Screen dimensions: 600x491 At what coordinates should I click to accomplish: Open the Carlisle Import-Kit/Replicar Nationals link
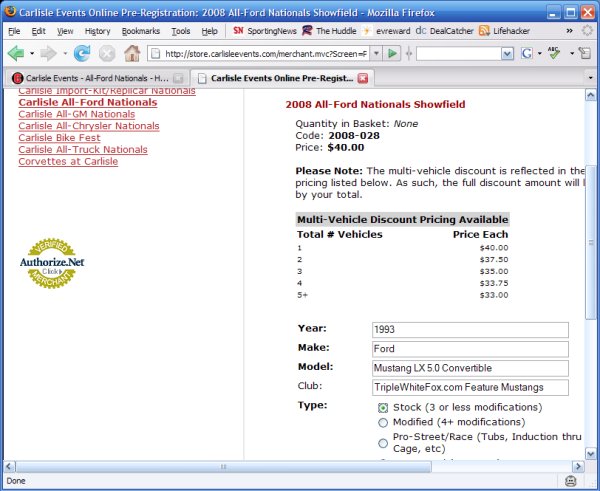click(x=107, y=91)
